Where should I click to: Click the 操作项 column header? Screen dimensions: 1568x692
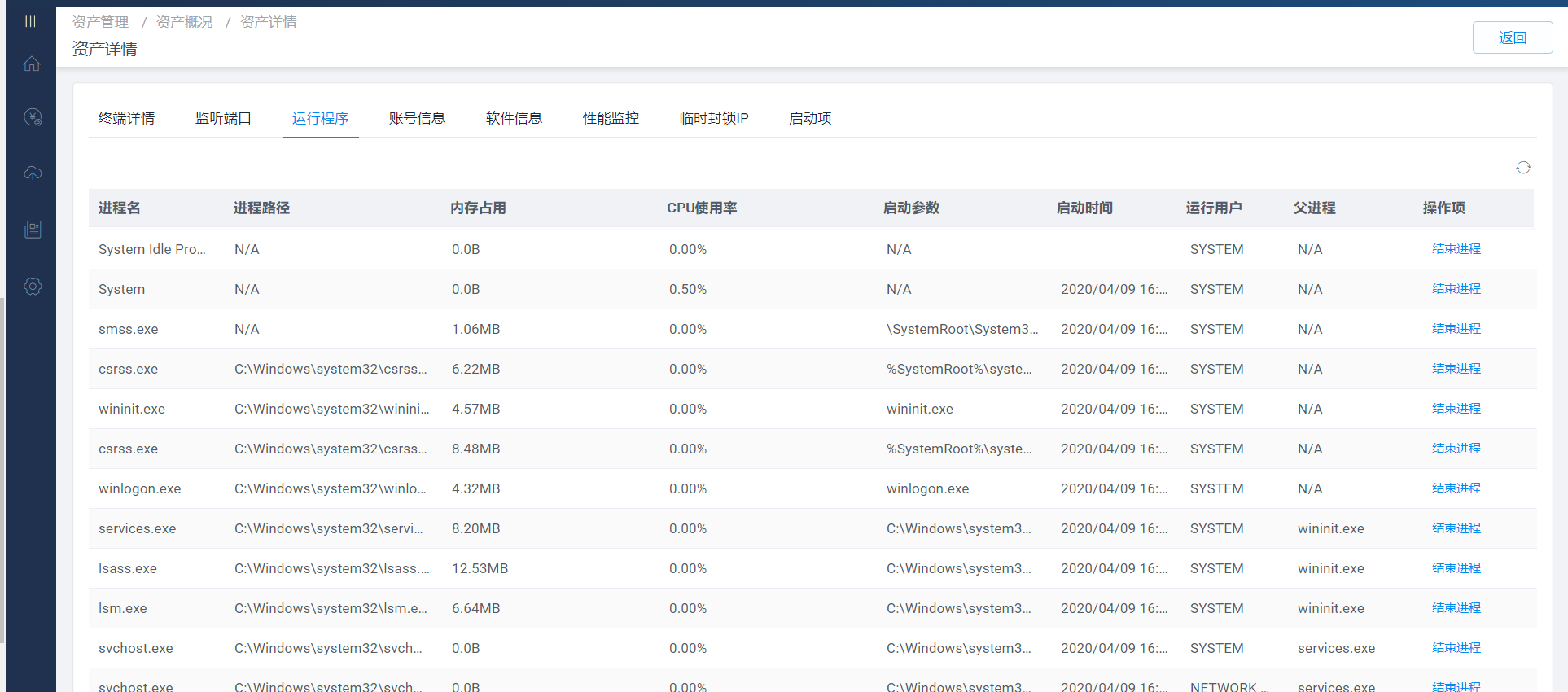(1444, 208)
